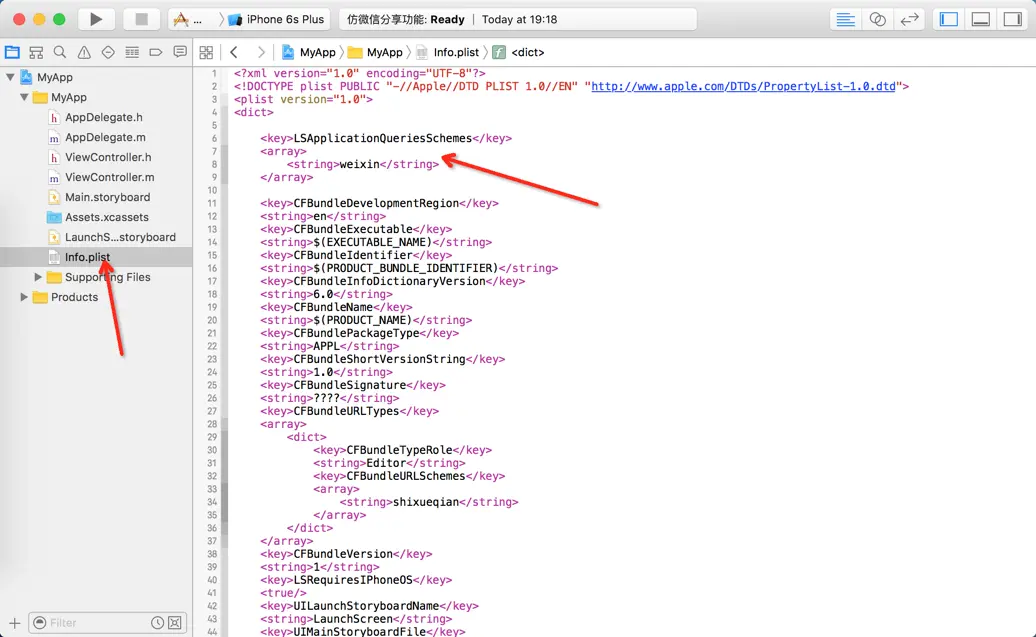Open the Symbol navigator
Image resolution: width=1036 pixels, height=637 pixels.
tap(36, 52)
